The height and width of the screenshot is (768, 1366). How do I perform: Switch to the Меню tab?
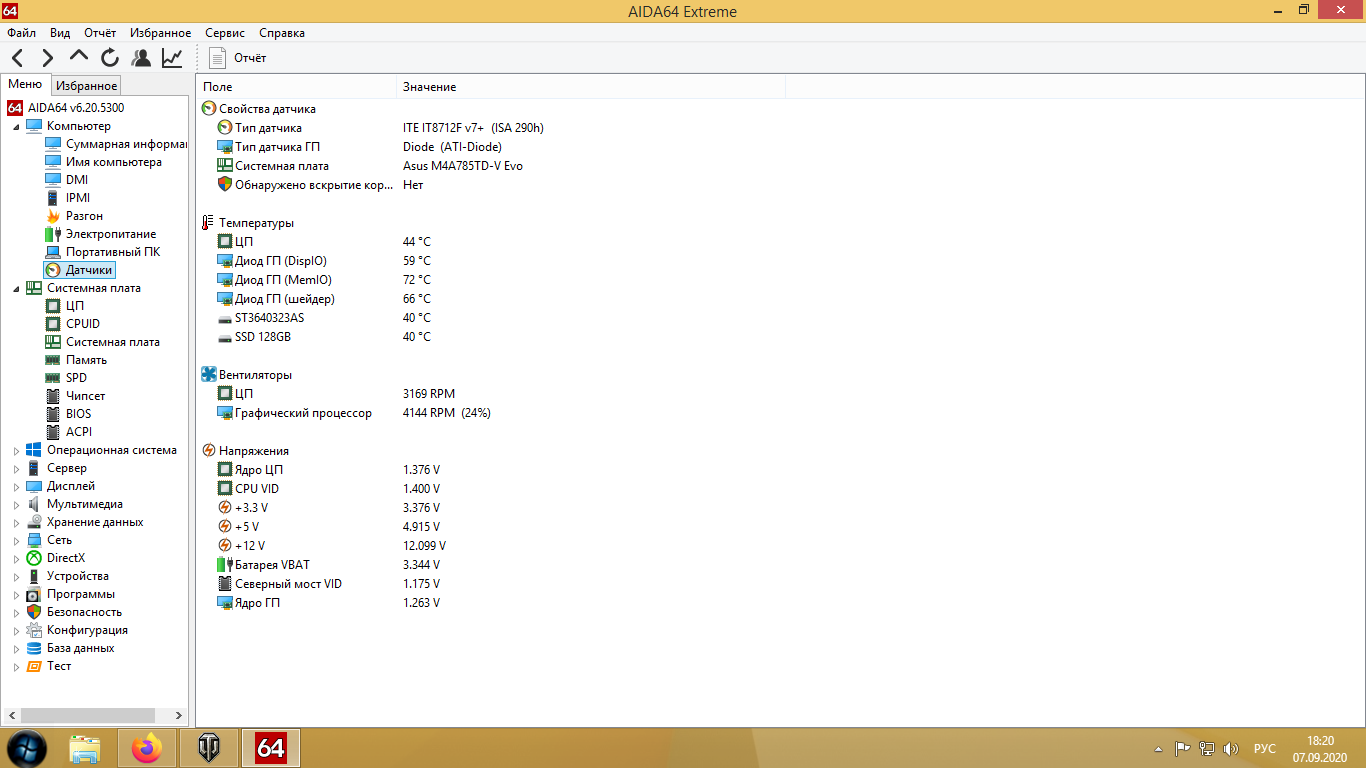[25, 85]
